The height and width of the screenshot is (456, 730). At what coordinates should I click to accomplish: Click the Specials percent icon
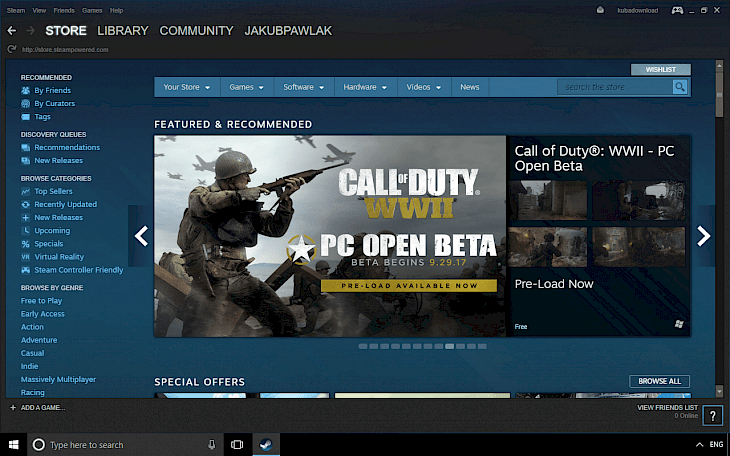(26, 244)
